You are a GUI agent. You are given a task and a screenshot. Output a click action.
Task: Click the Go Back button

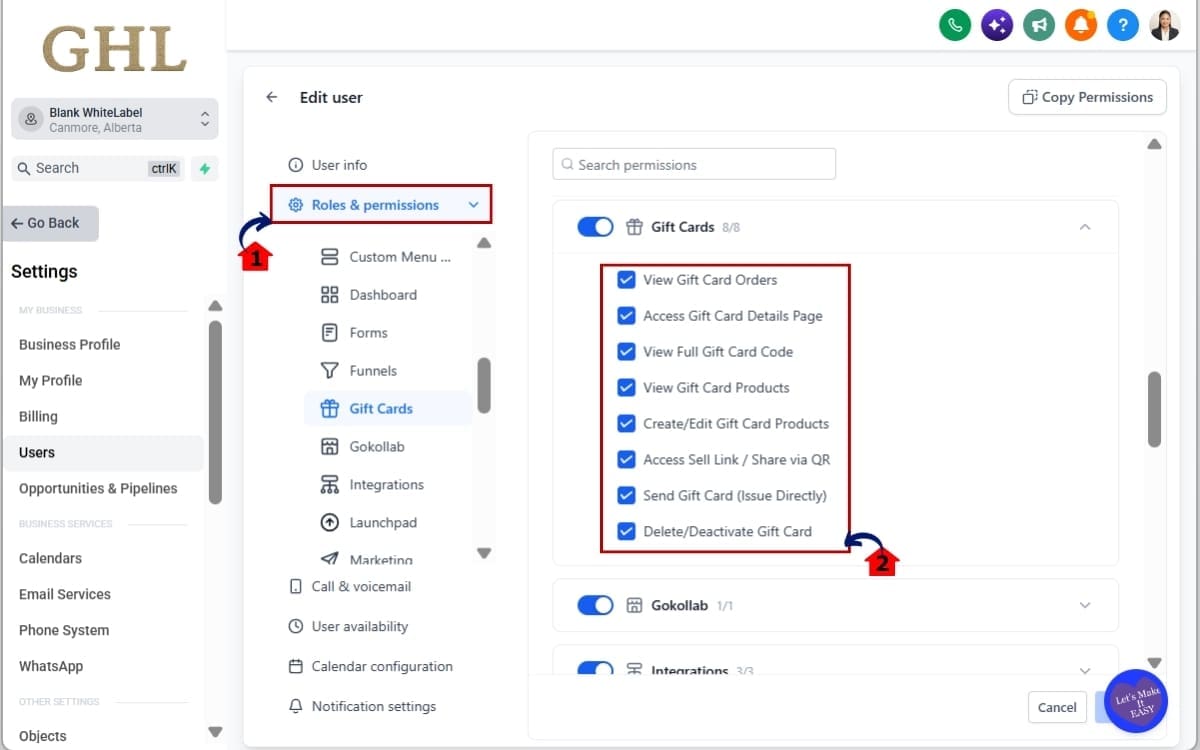click(x=50, y=224)
